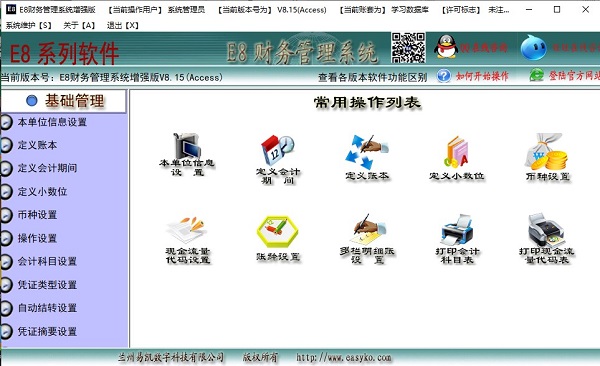Open 打印会计科目表 printer icon
The width and height of the screenshot is (600, 366).
pyautogui.click(x=457, y=230)
